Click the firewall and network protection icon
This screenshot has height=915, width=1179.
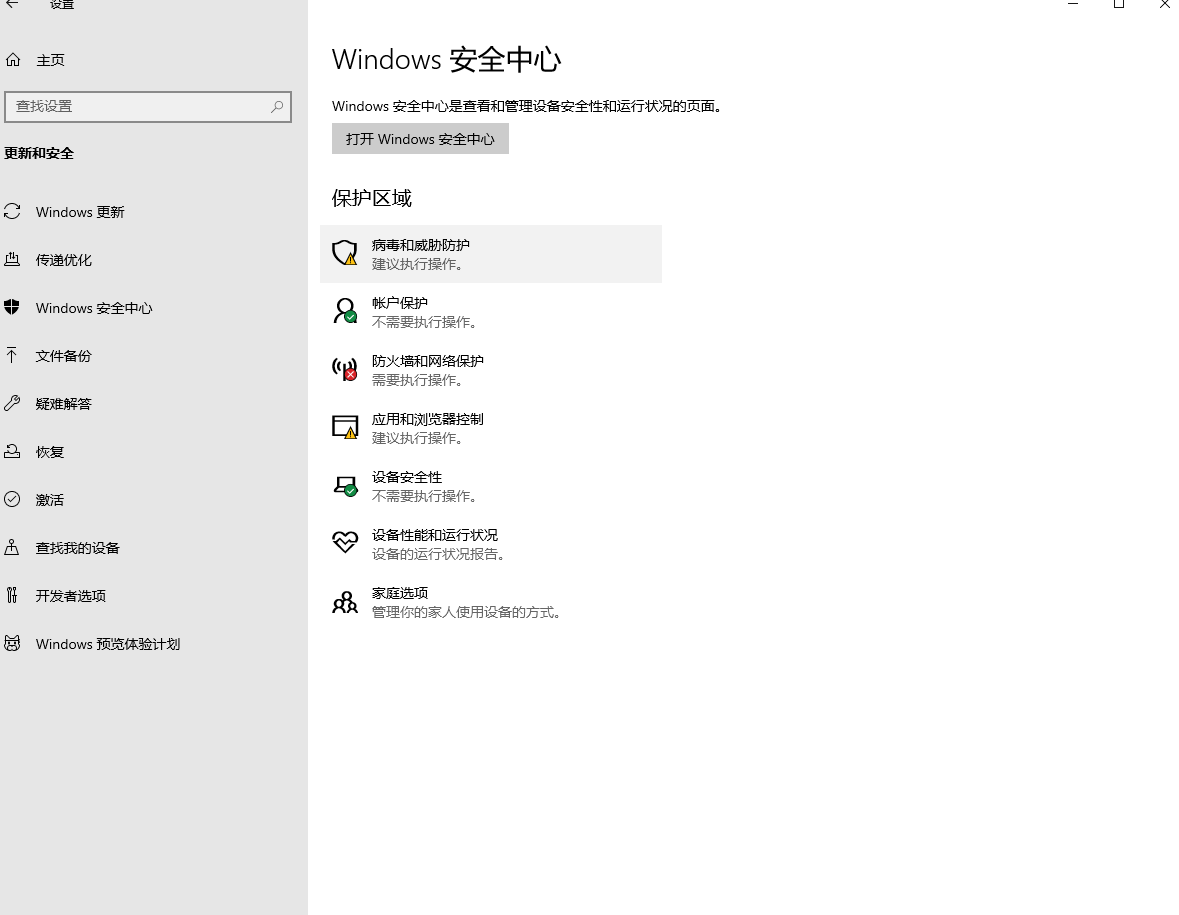click(x=345, y=369)
